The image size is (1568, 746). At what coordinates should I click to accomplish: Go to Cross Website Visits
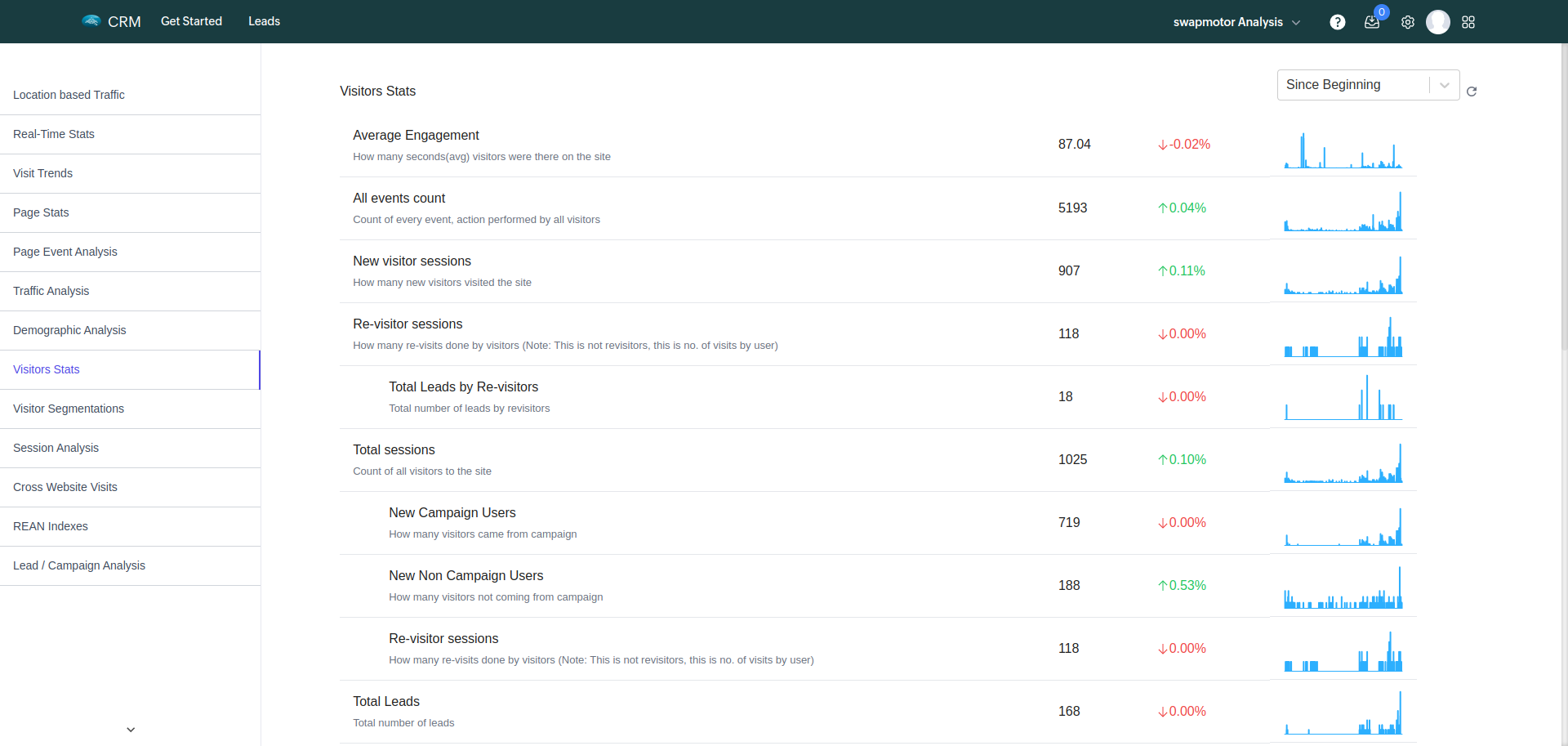pos(131,487)
